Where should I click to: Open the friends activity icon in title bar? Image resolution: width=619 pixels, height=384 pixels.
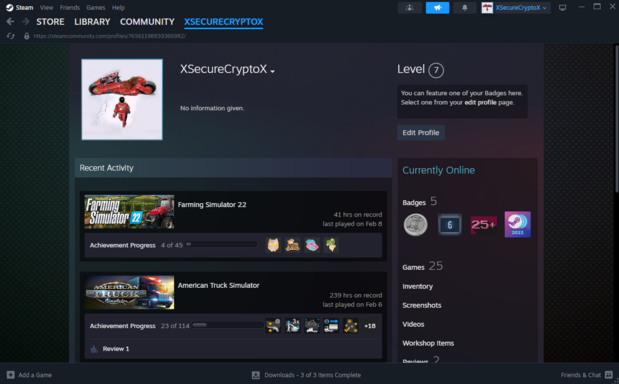pyautogui.click(x=410, y=7)
